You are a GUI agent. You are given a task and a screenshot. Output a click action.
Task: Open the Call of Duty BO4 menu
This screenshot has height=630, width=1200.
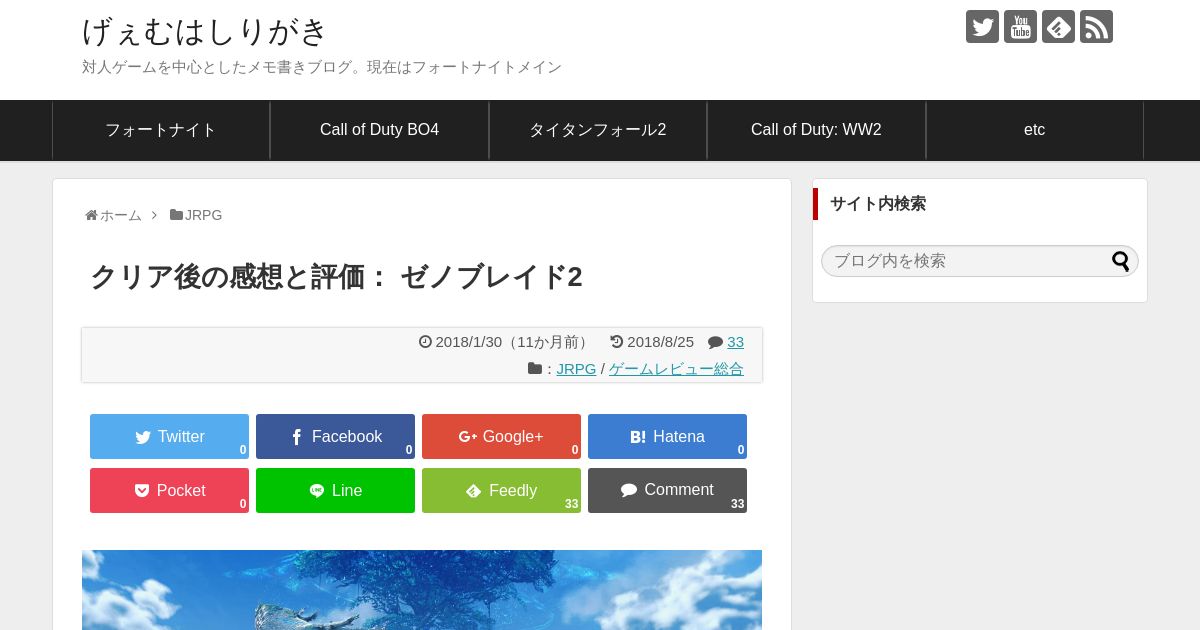click(x=379, y=130)
